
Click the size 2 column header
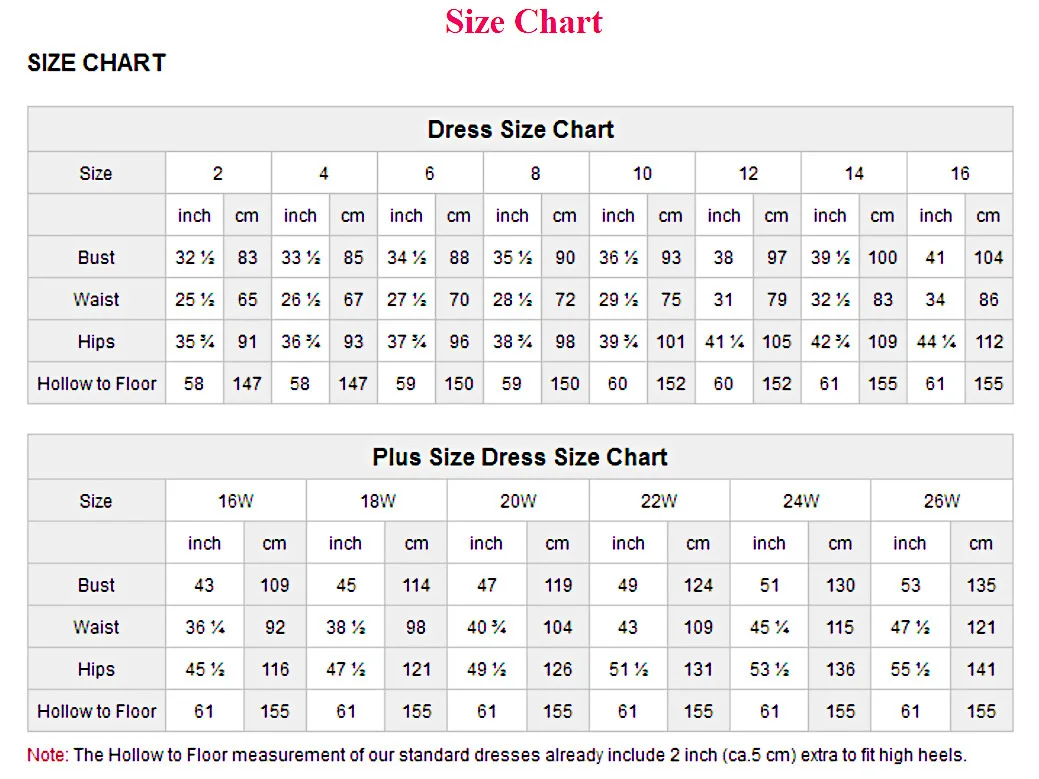(218, 174)
